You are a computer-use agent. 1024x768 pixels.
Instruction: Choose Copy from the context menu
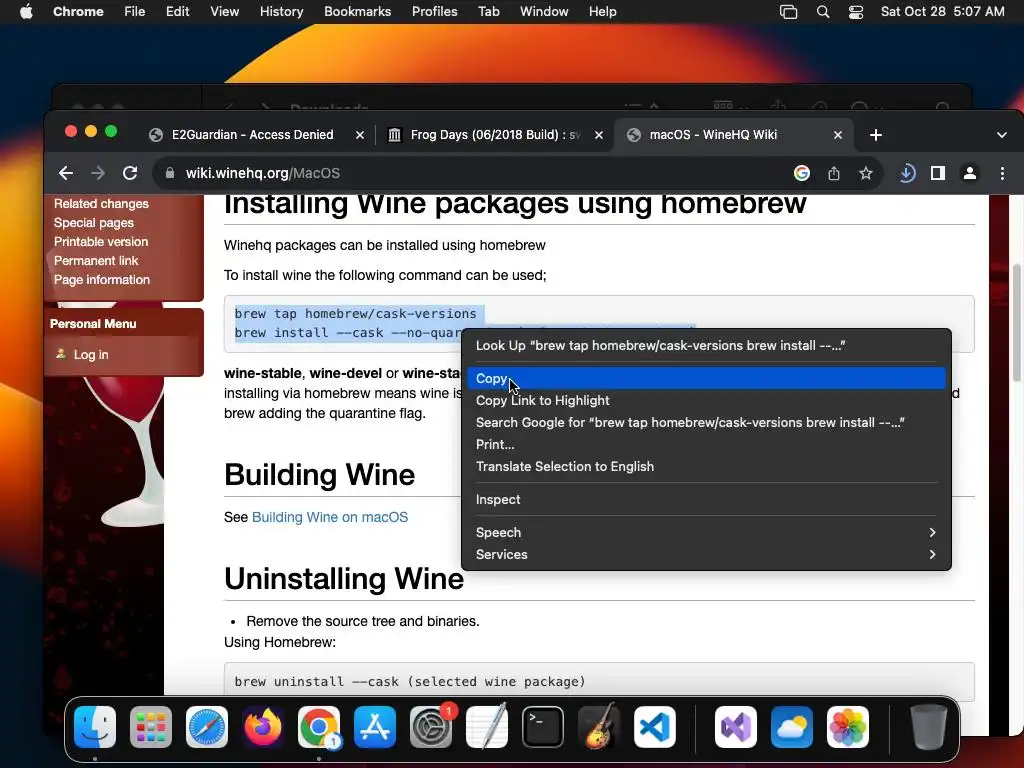click(x=707, y=379)
